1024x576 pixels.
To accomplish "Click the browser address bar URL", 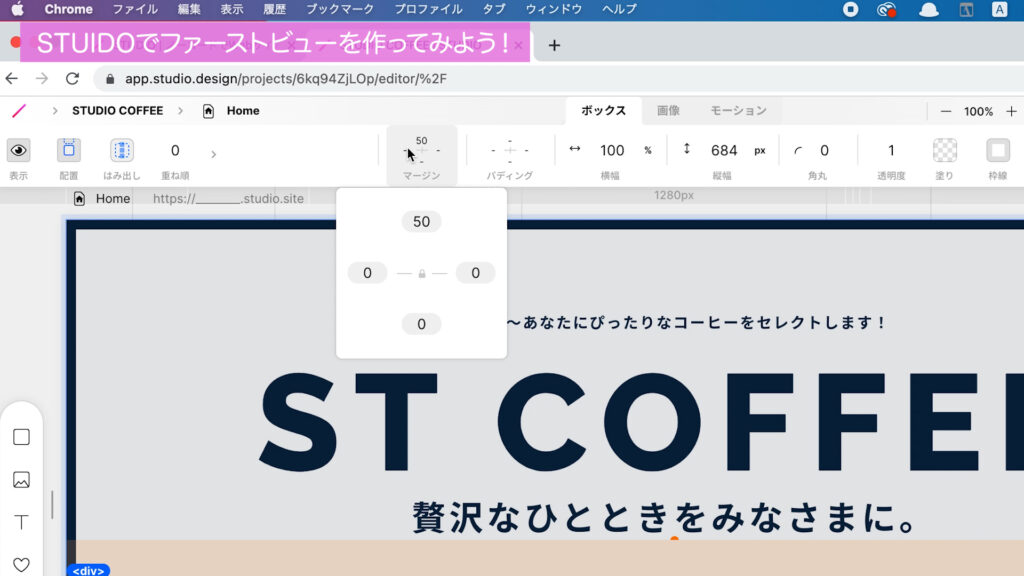I will click(x=286, y=79).
